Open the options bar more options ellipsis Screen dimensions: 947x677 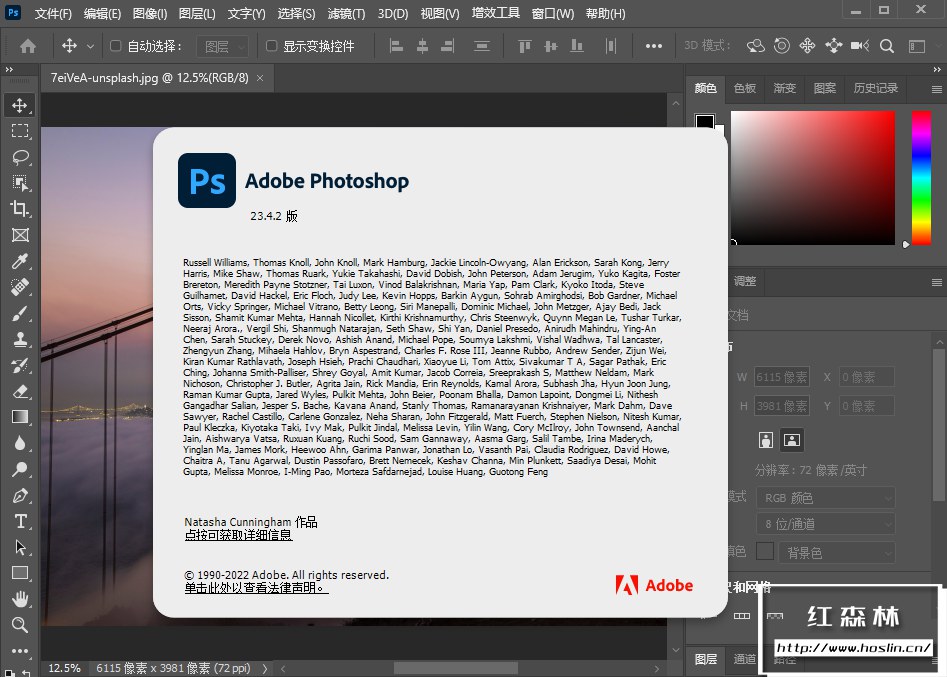pyautogui.click(x=653, y=46)
